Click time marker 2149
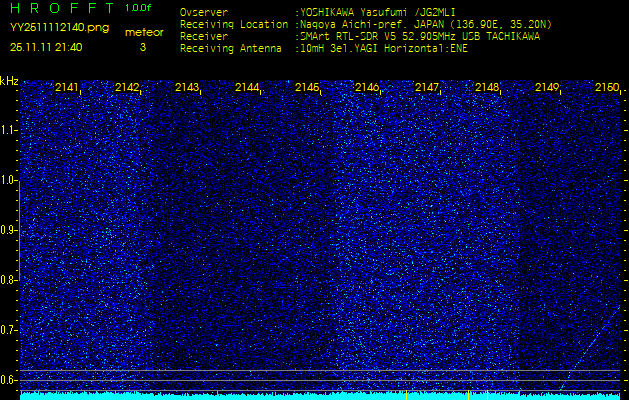Image resolution: width=629 pixels, height=400 pixels. (547, 87)
